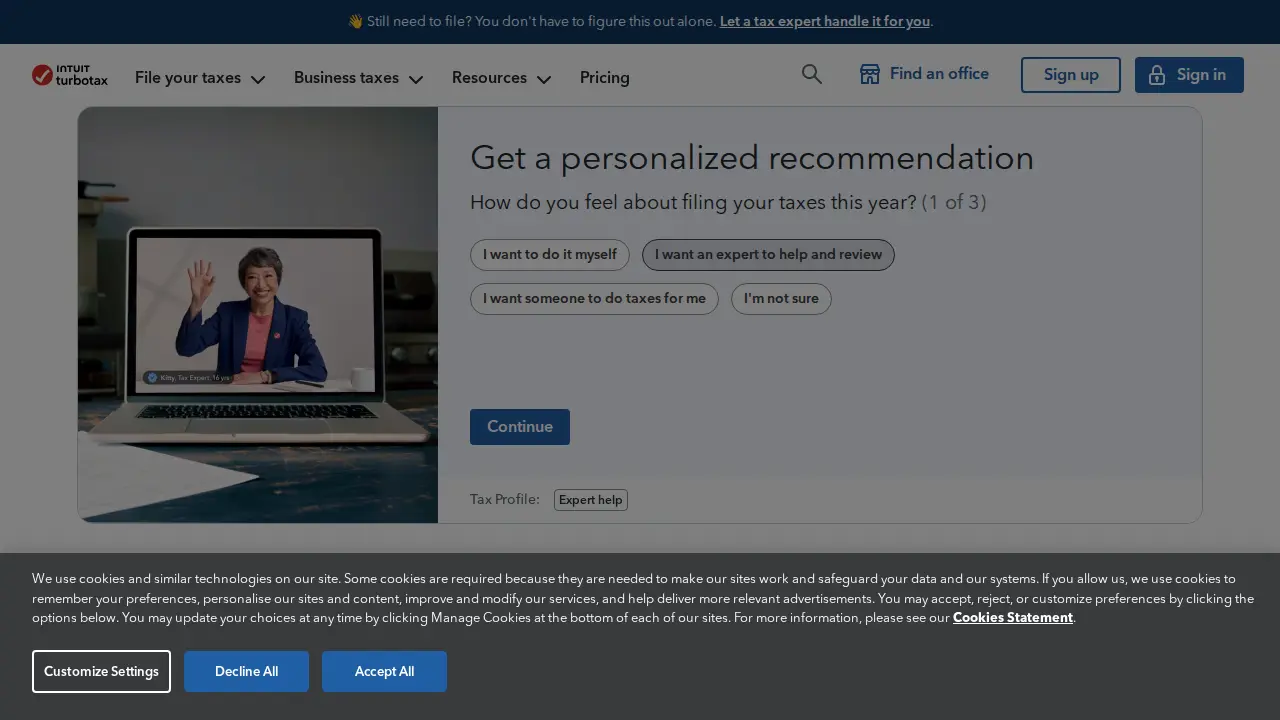Open the Resources dropdown

(502, 77)
